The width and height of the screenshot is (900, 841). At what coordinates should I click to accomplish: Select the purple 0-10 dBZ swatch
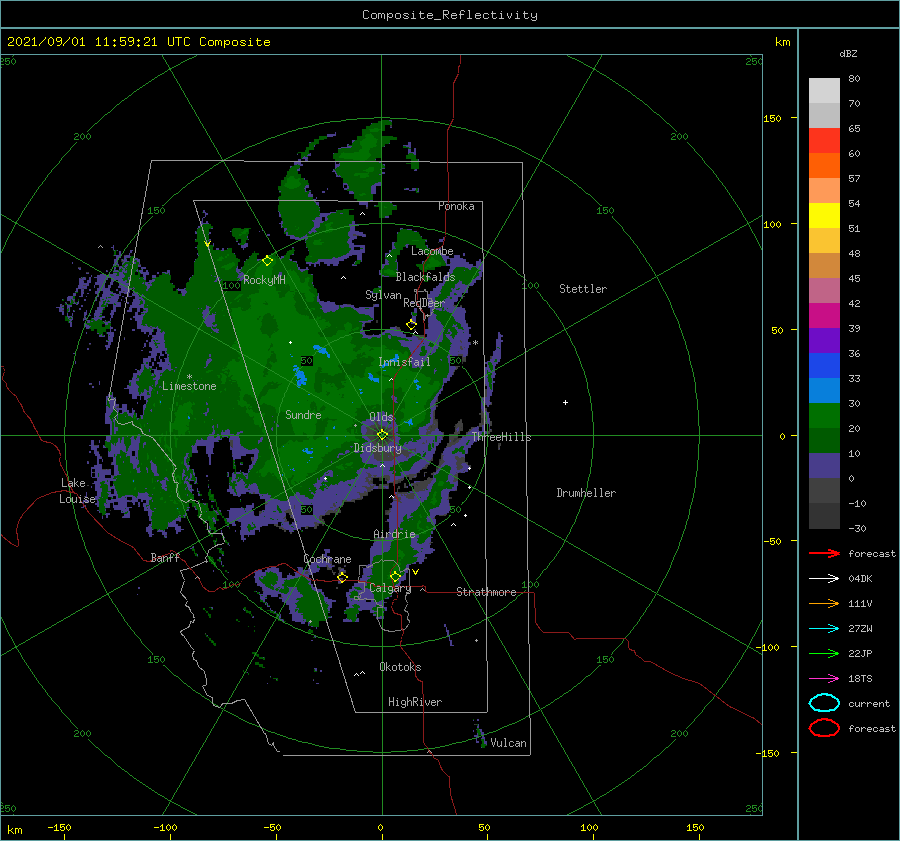coord(824,466)
